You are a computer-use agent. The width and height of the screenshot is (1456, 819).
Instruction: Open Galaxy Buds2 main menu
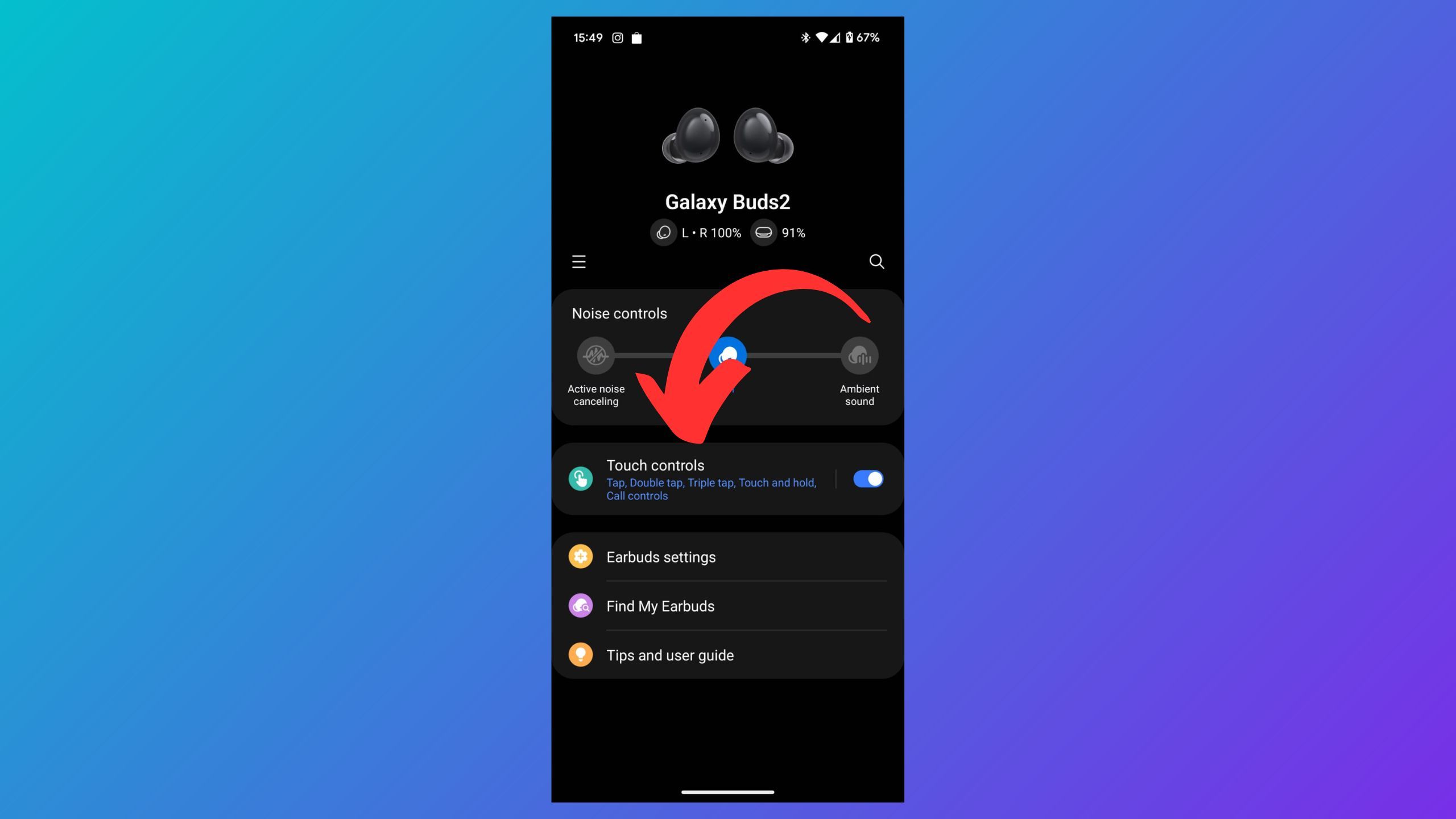pyautogui.click(x=579, y=261)
